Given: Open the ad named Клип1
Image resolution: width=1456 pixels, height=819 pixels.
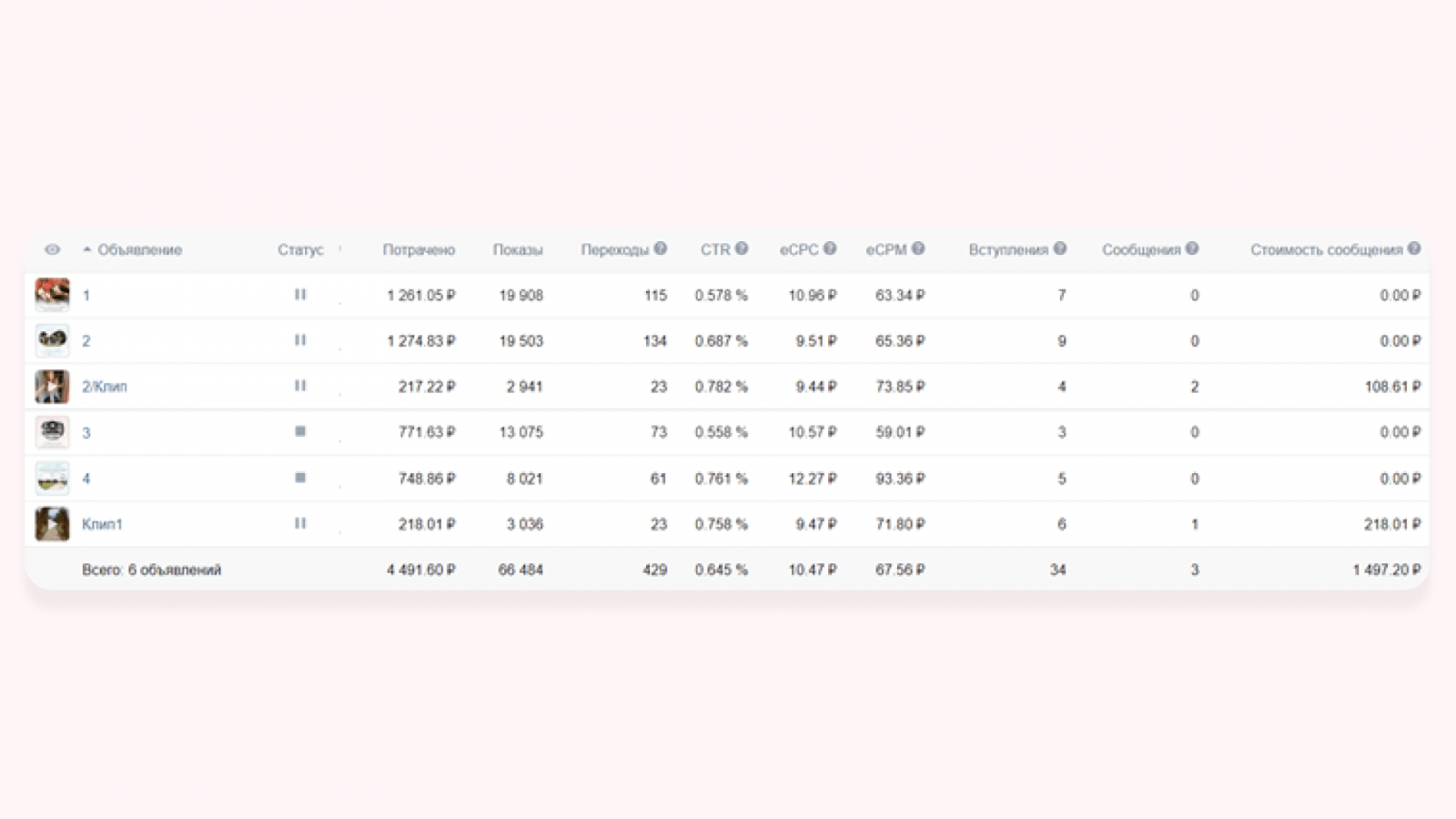Looking at the screenshot, I should tap(102, 524).
